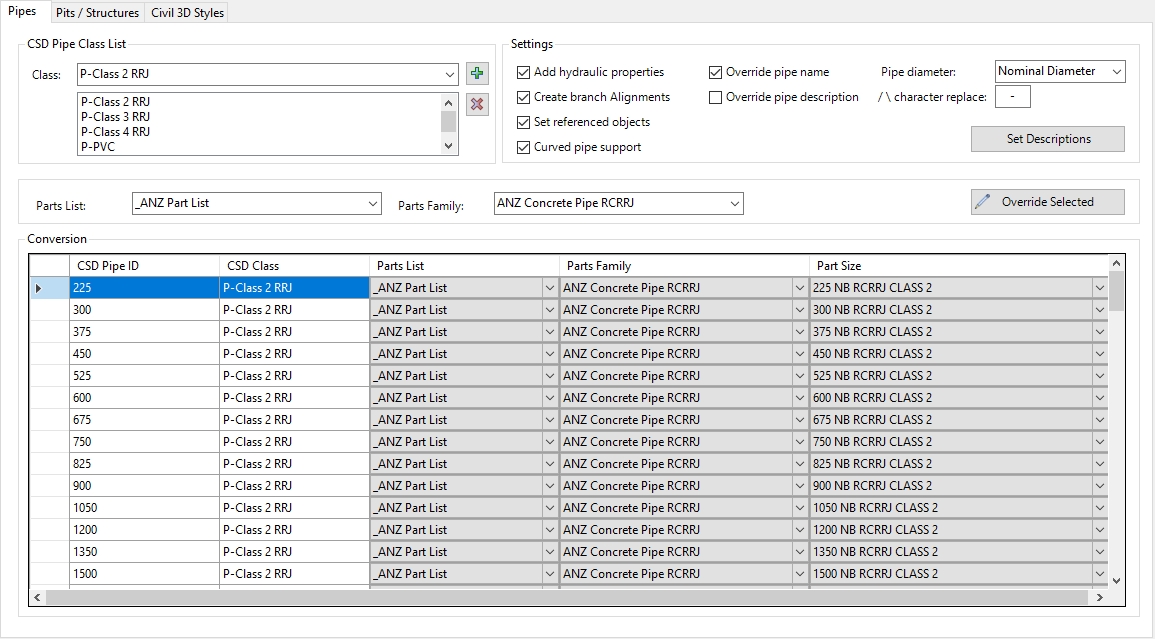Image resolution: width=1155 pixels, height=639 pixels.
Task: Uncheck Add hydraulic properties
Action: (x=524, y=72)
